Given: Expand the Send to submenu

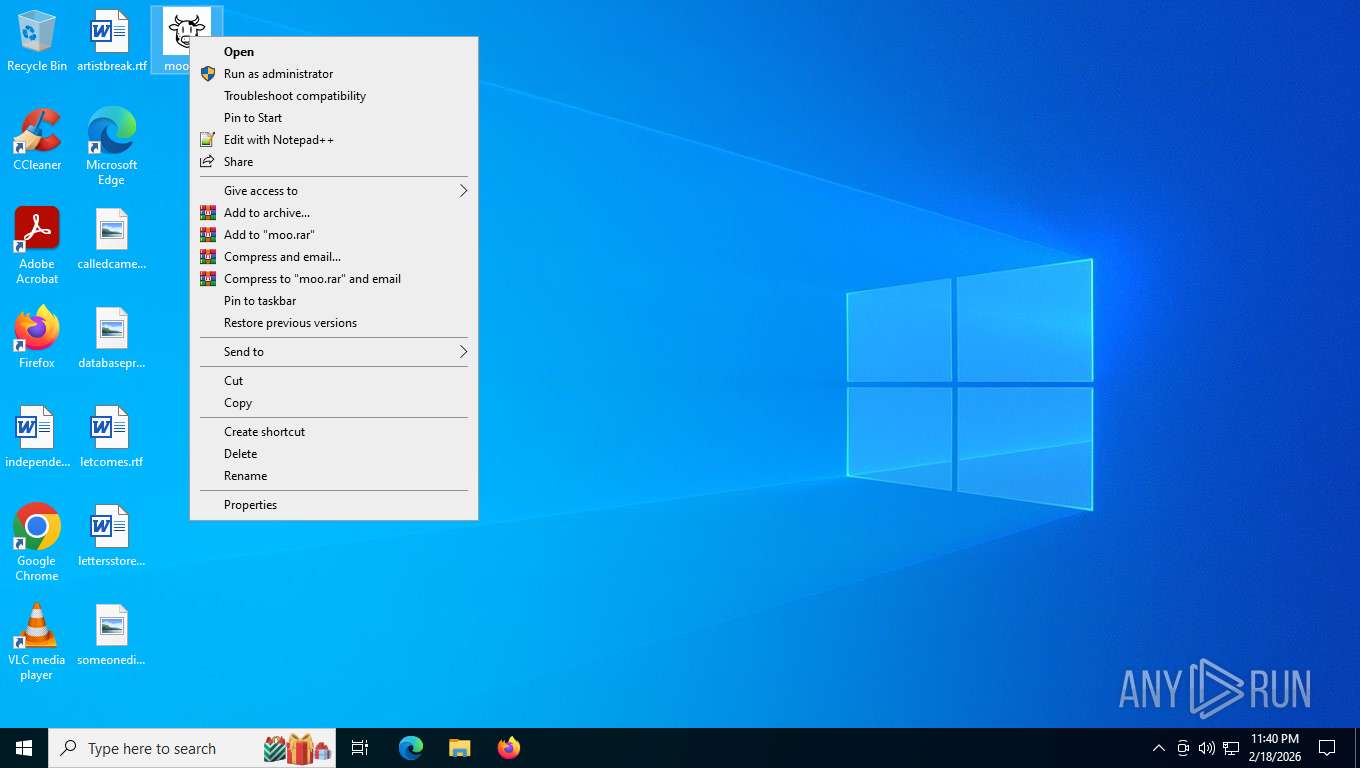Looking at the screenshot, I should point(334,352).
